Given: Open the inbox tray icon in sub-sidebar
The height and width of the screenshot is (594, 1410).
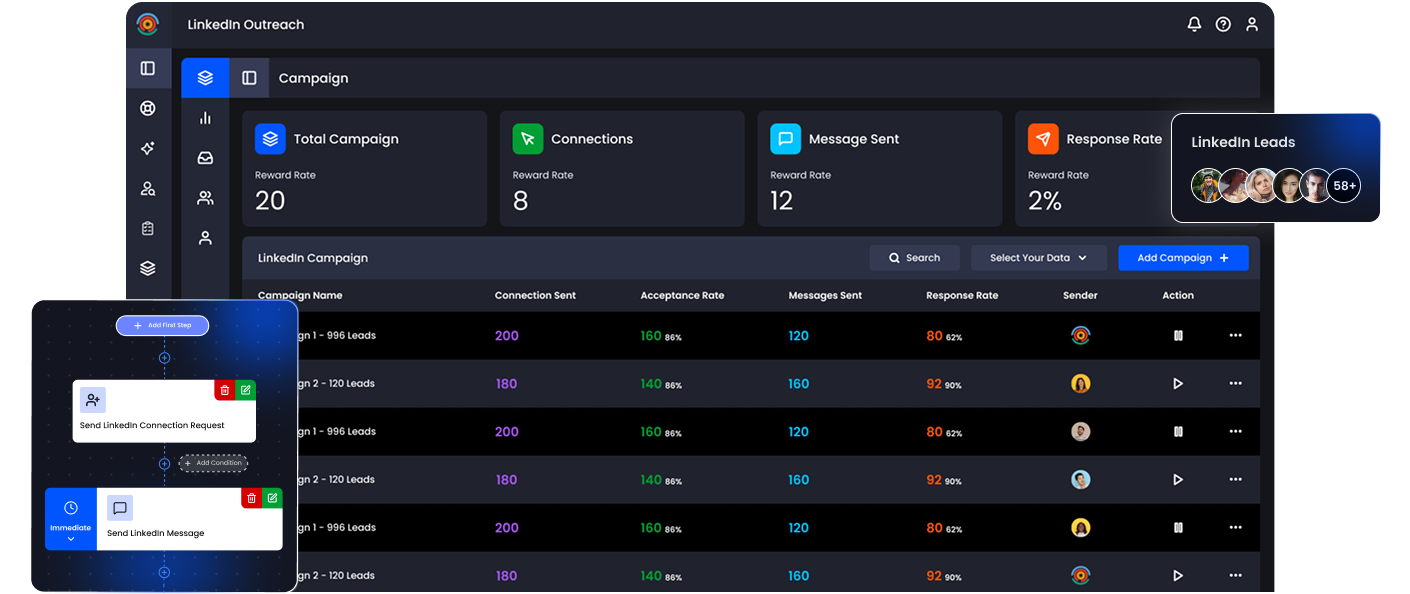Looking at the screenshot, I should [x=205, y=158].
